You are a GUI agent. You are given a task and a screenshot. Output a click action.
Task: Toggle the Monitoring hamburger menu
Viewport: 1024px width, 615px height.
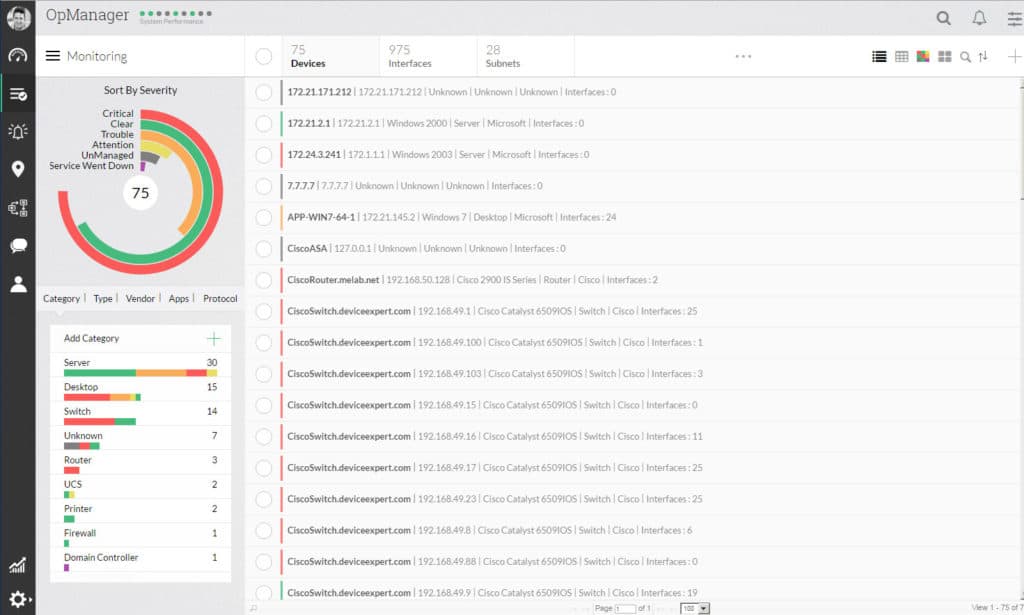click(53, 56)
